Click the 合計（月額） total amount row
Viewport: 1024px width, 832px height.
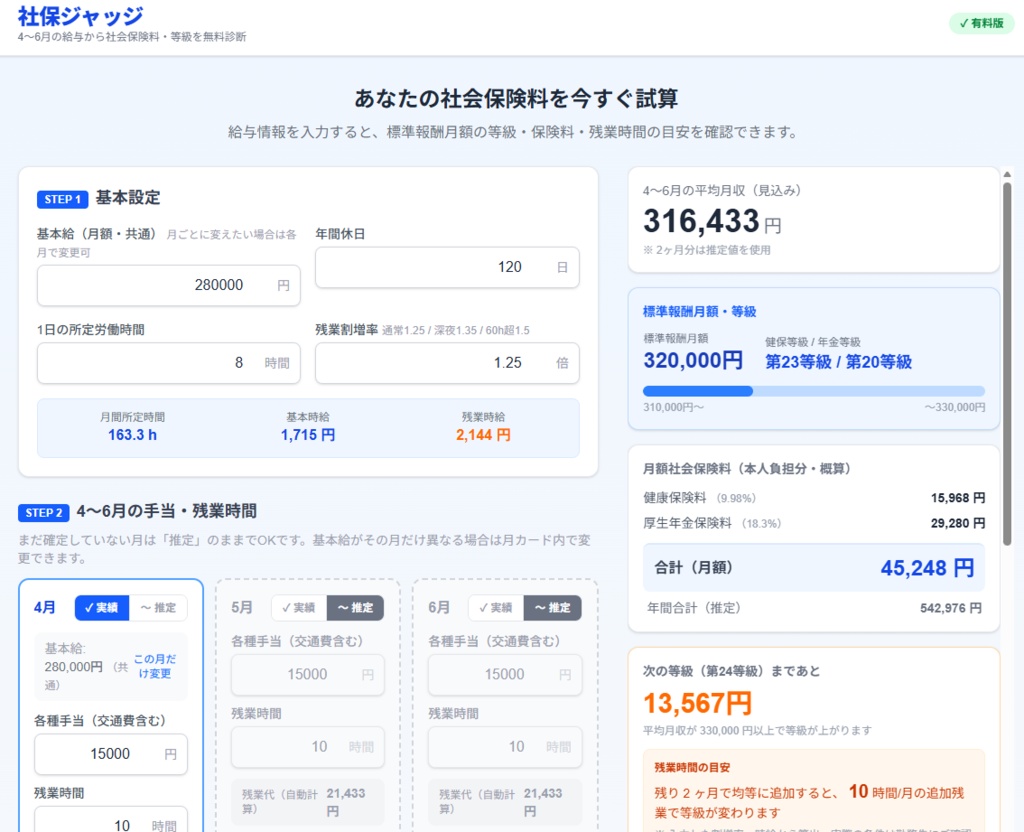click(812, 567)
